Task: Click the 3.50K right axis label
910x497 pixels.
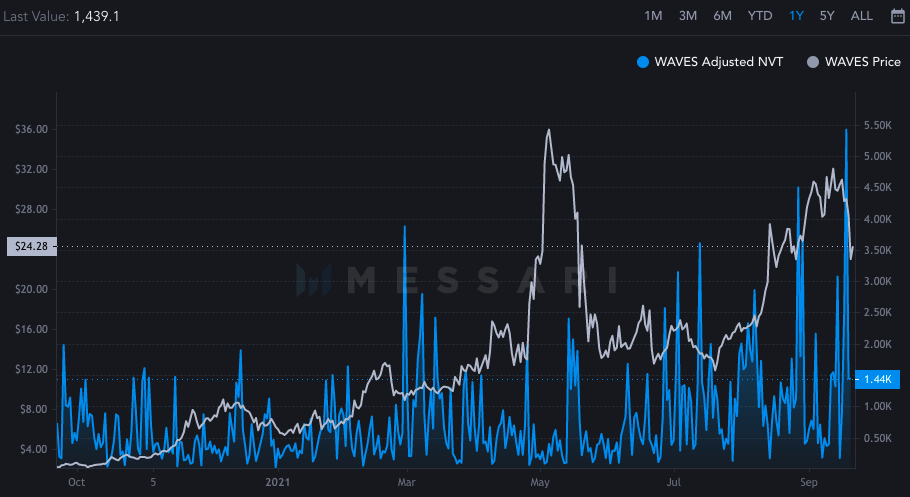Action: point(878,250)
